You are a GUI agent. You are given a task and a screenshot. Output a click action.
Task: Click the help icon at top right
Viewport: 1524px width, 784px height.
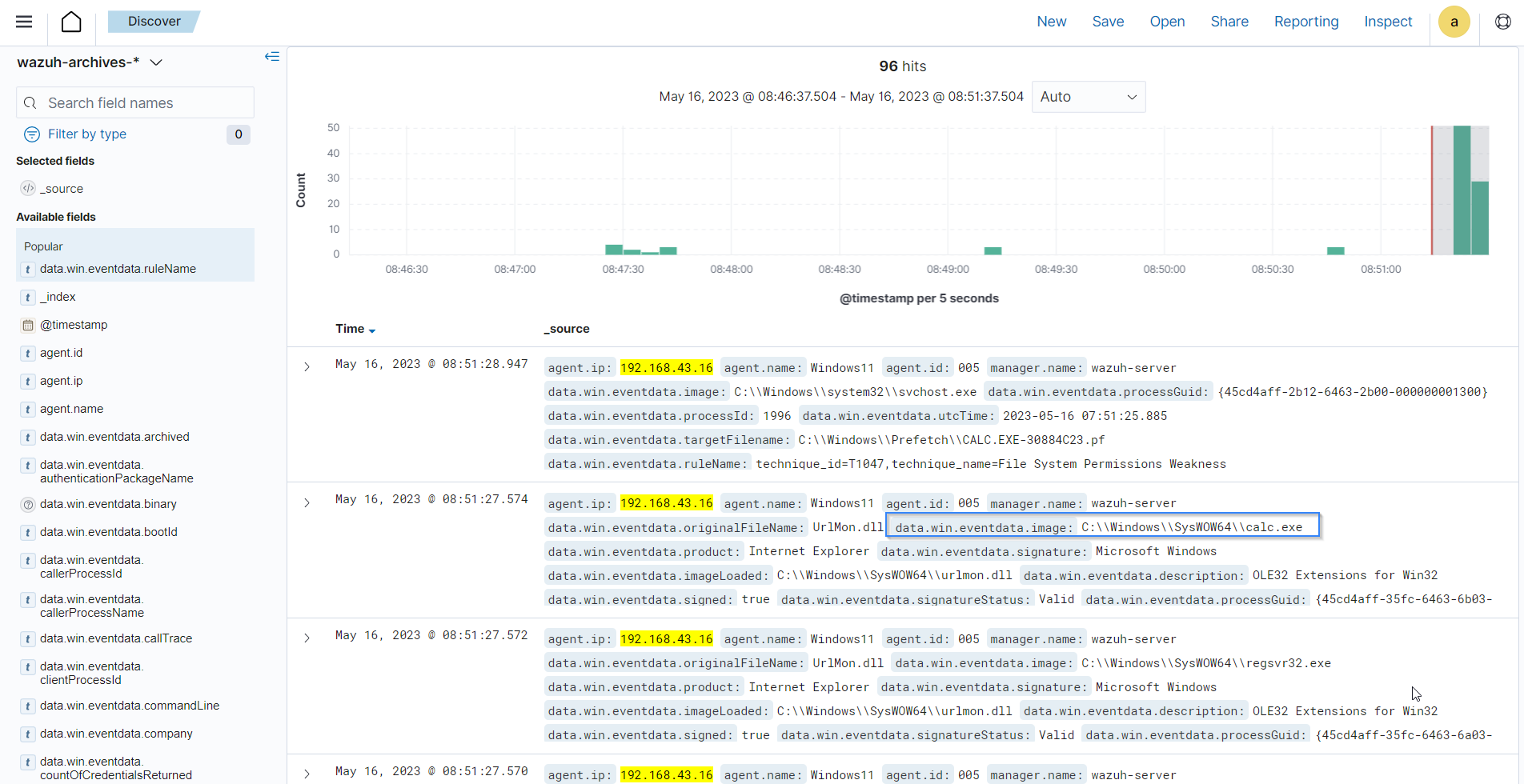coord(1502,22)
